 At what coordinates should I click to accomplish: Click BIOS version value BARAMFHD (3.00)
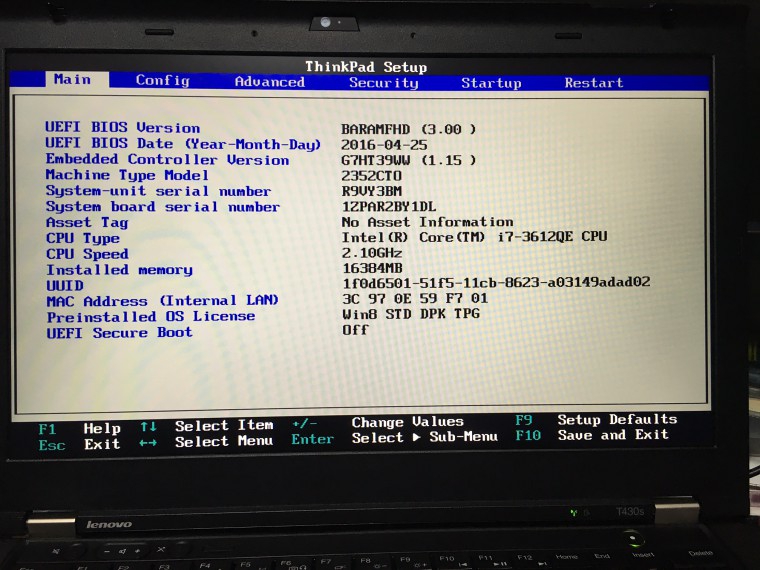[x=408, y=129]
